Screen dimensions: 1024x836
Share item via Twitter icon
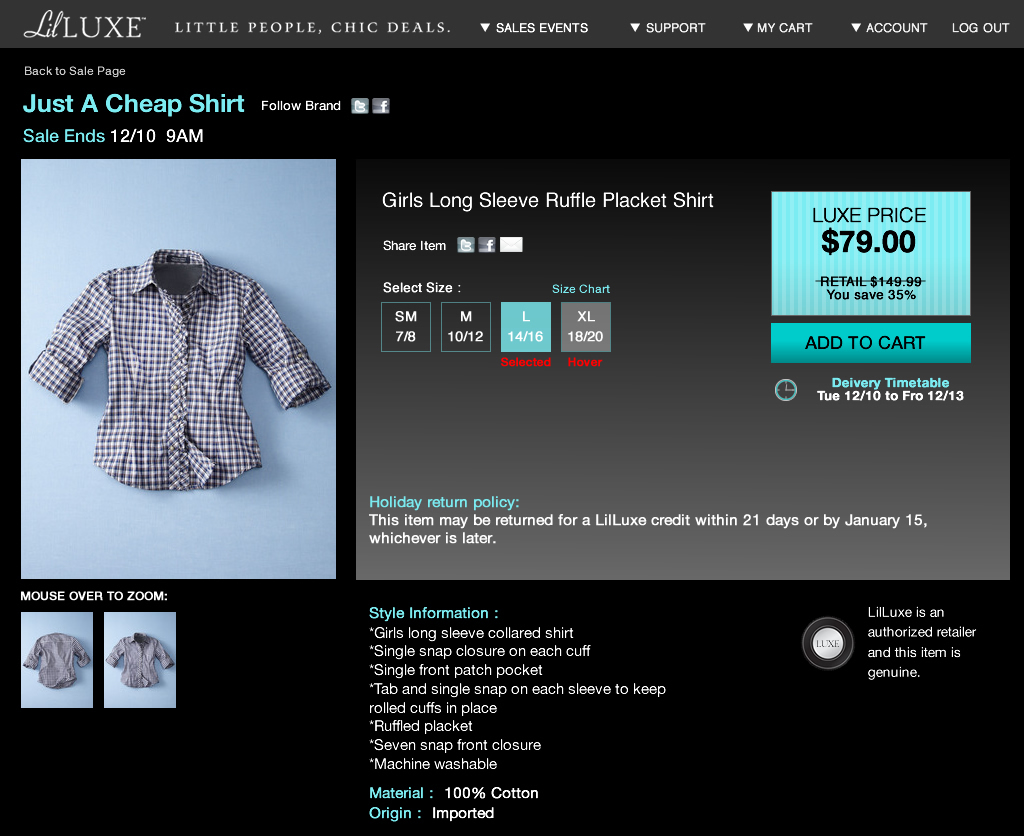coord(466,245)
